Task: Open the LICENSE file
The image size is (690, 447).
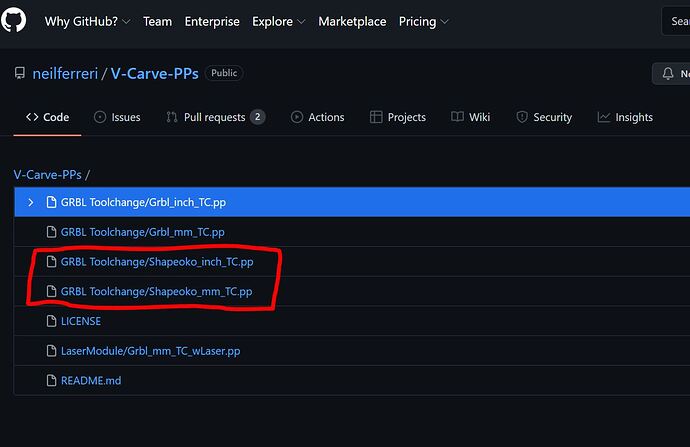Action: [81, 321]
